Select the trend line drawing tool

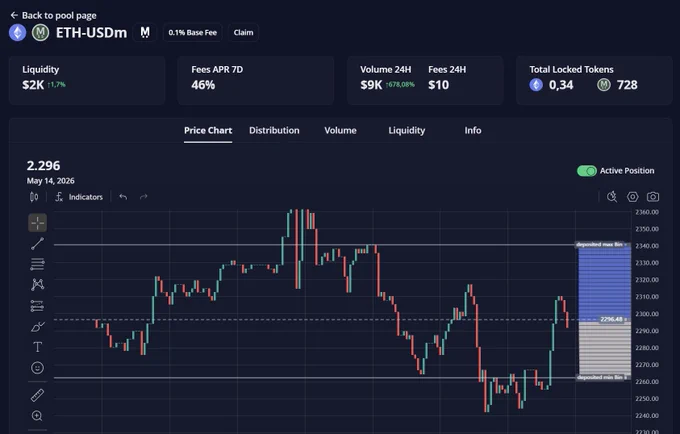point(38,244)
